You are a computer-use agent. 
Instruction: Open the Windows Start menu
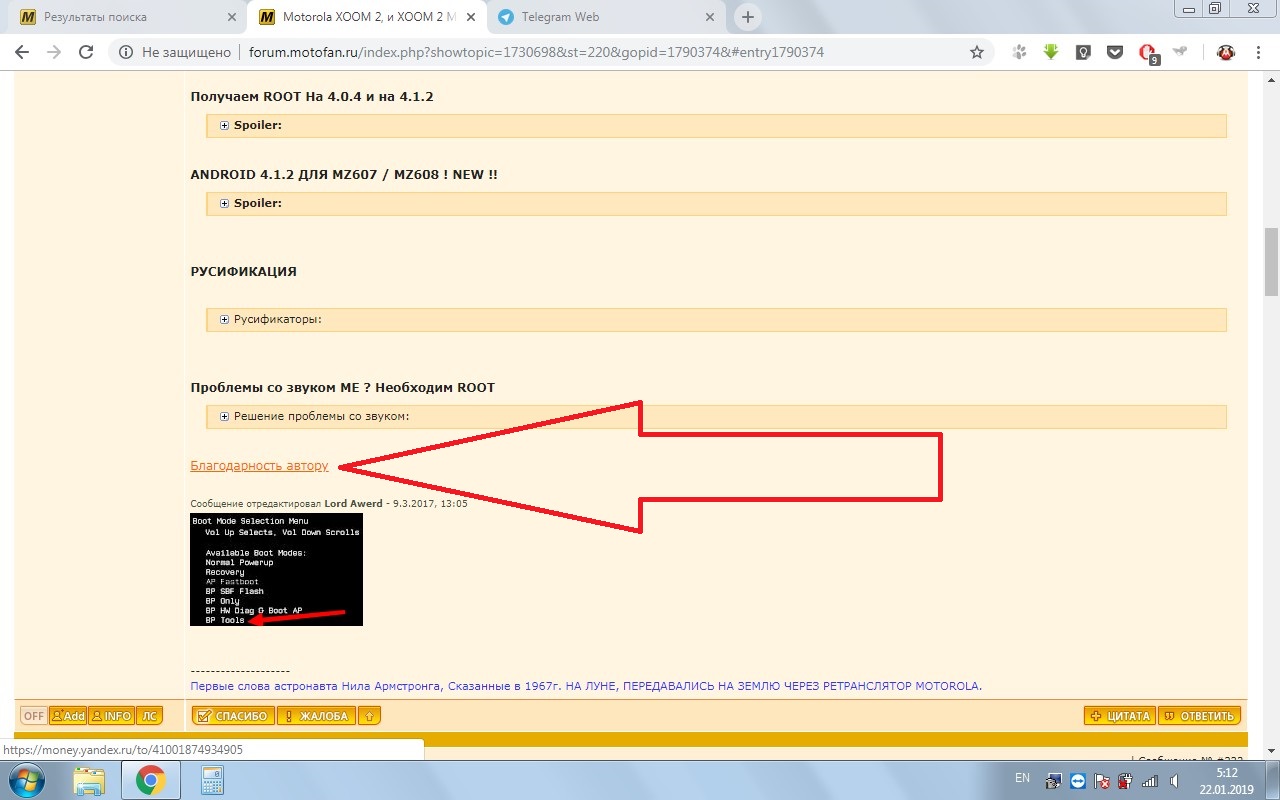pos(27,780)
